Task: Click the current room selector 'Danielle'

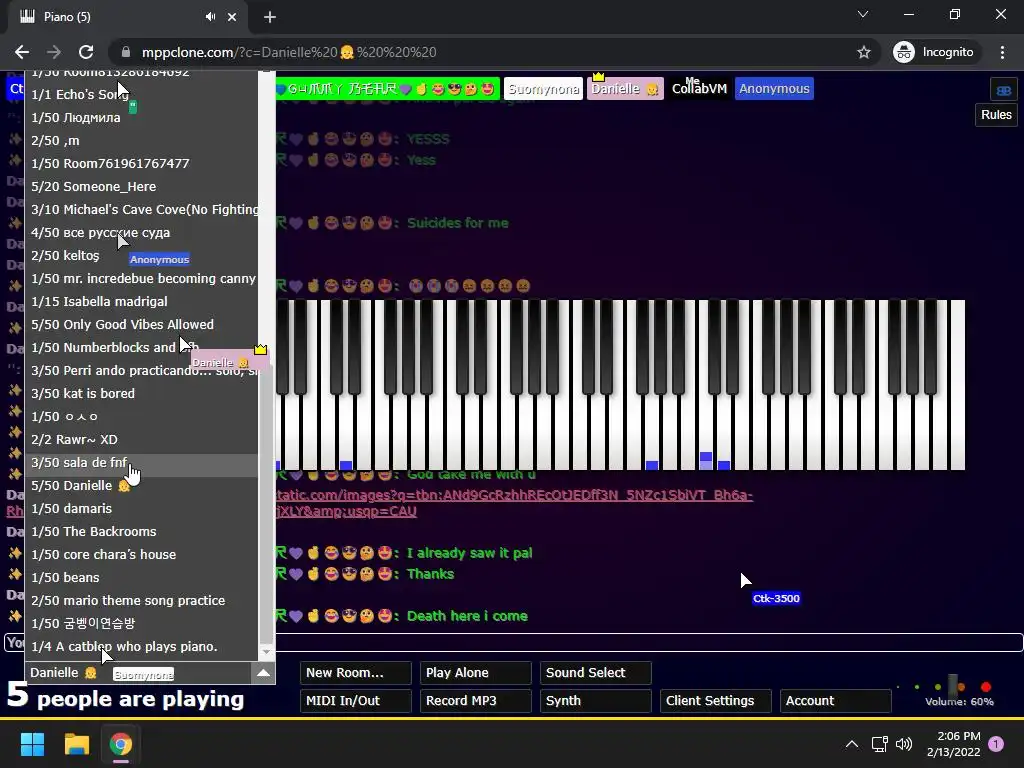Action: (138, 673)
